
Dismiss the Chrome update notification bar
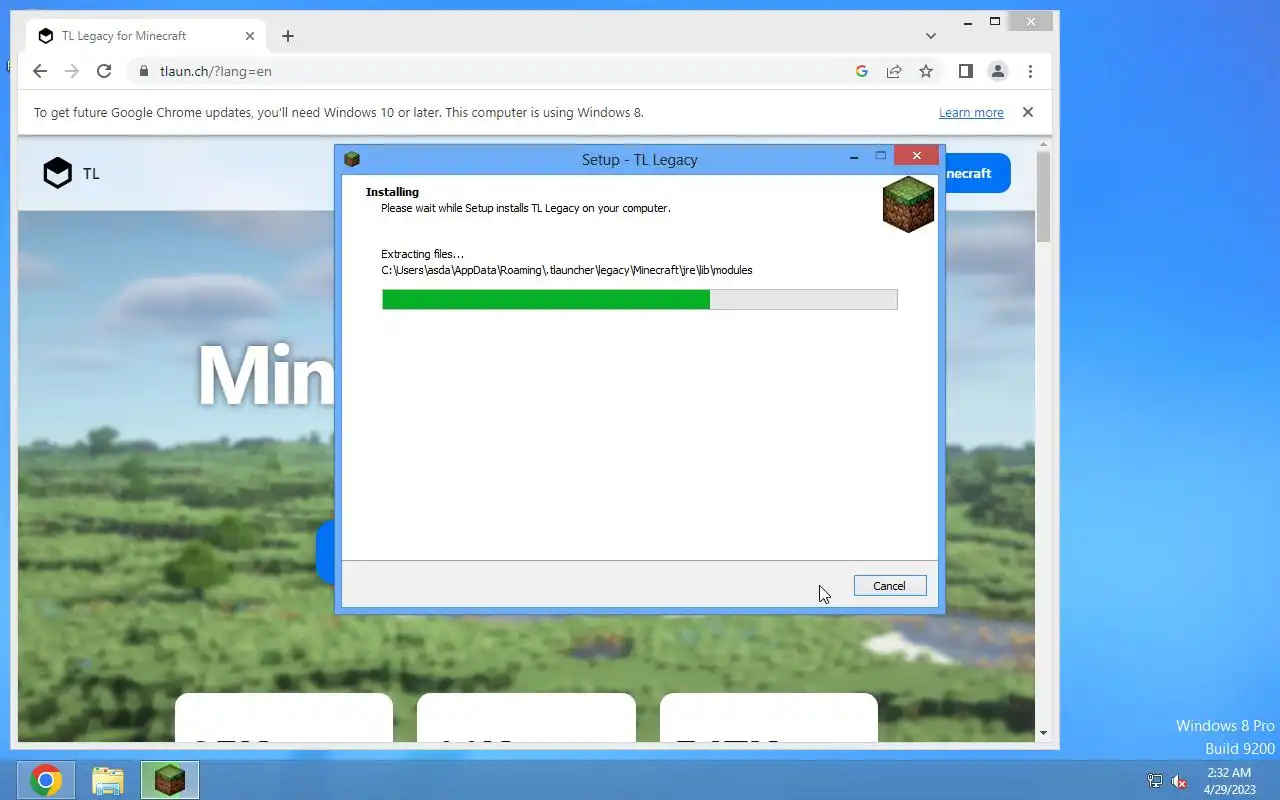tap(1027, 112)
